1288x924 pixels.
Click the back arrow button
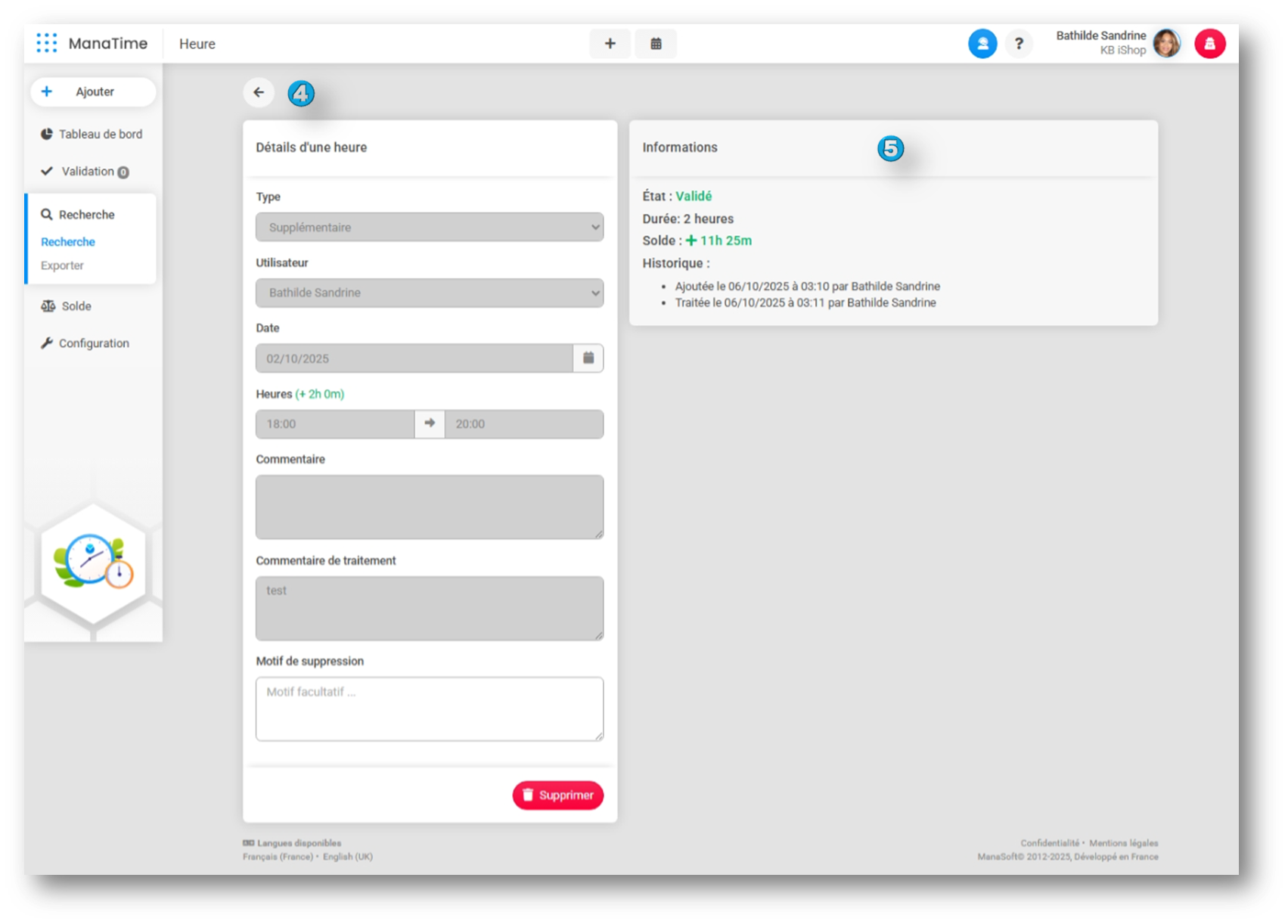coord(259,92)
